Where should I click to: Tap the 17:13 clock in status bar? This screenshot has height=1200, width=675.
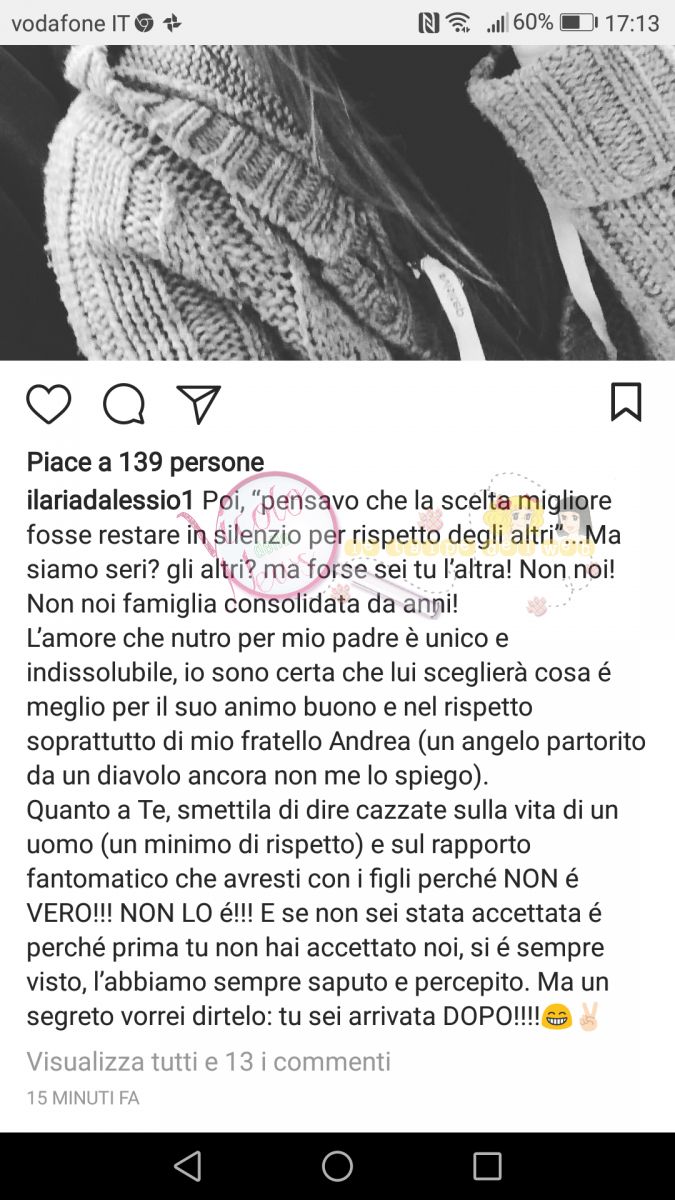coord(632,22)
